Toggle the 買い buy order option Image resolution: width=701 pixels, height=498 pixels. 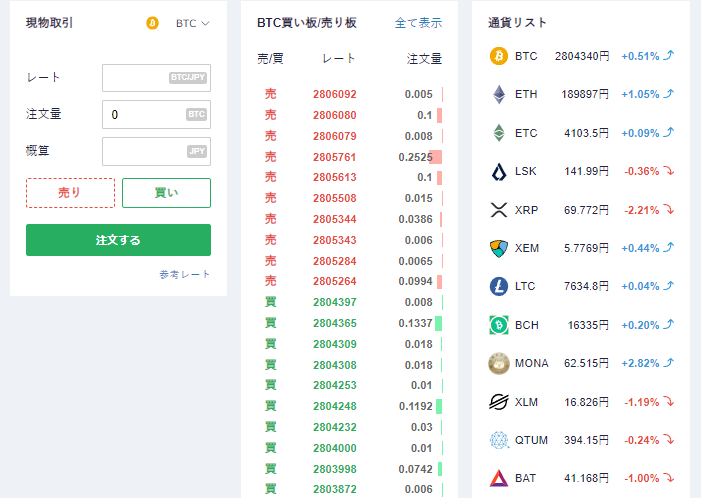(166, 192)
